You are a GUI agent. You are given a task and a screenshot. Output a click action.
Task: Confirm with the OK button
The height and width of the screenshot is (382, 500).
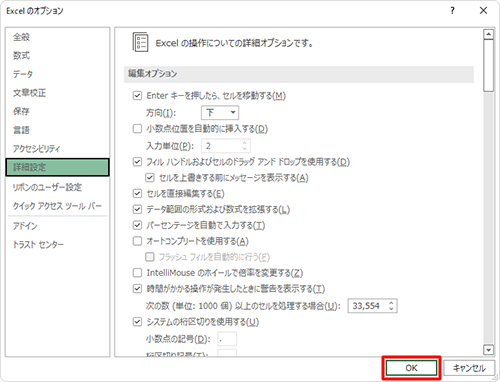coord(411,368)
